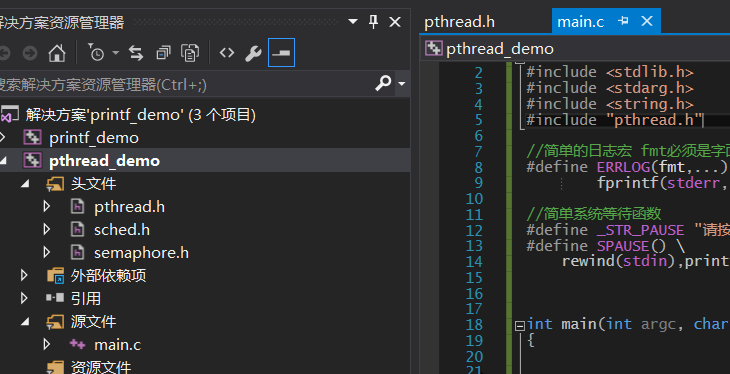
Task: Select the printf_demo project node
Action: click(94, 138)
